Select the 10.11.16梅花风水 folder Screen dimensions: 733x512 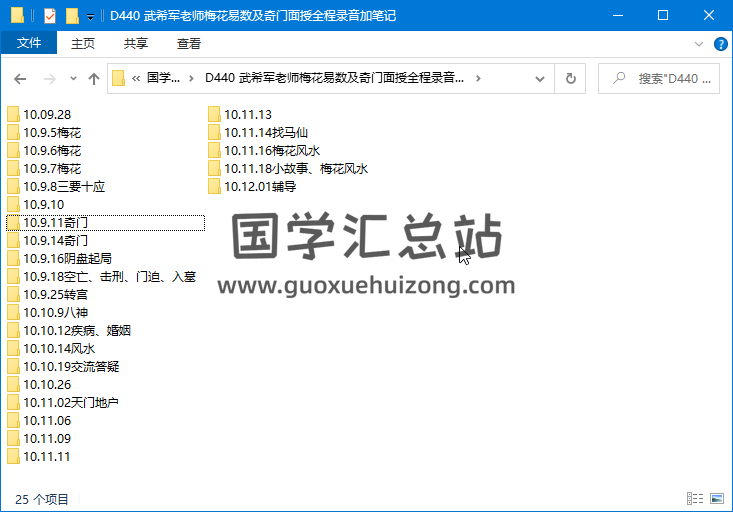pyautogui.click(x=265, y=151)
